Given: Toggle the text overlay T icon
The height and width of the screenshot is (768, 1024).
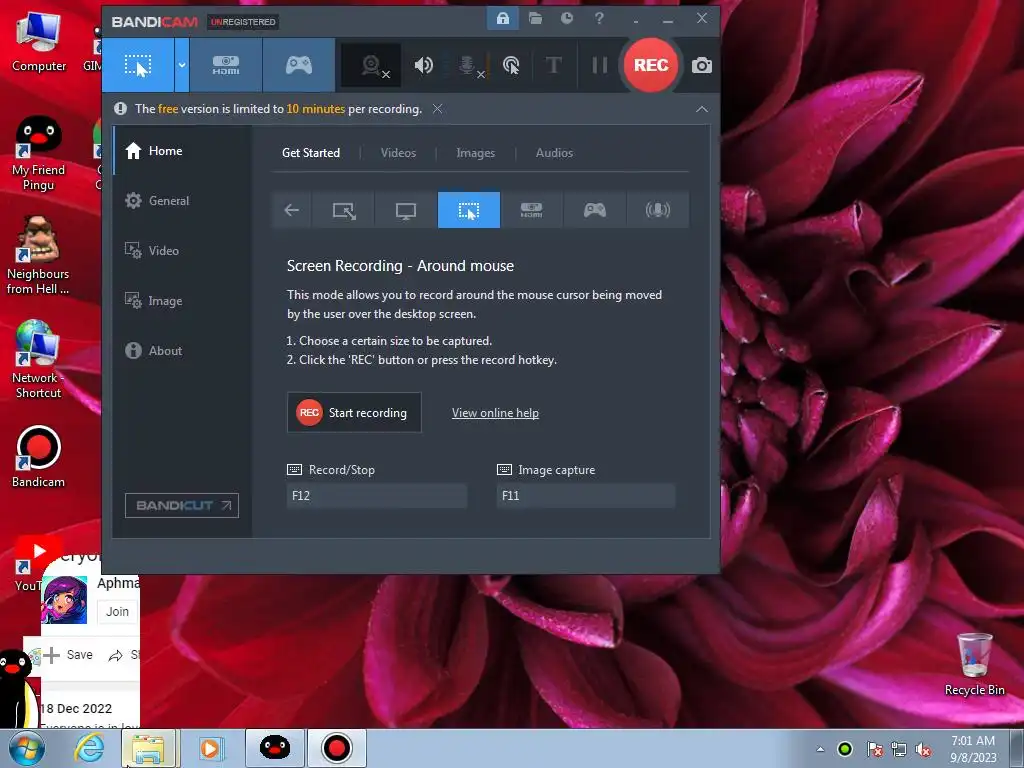Looking at the screenshot, I should [553, 65].
